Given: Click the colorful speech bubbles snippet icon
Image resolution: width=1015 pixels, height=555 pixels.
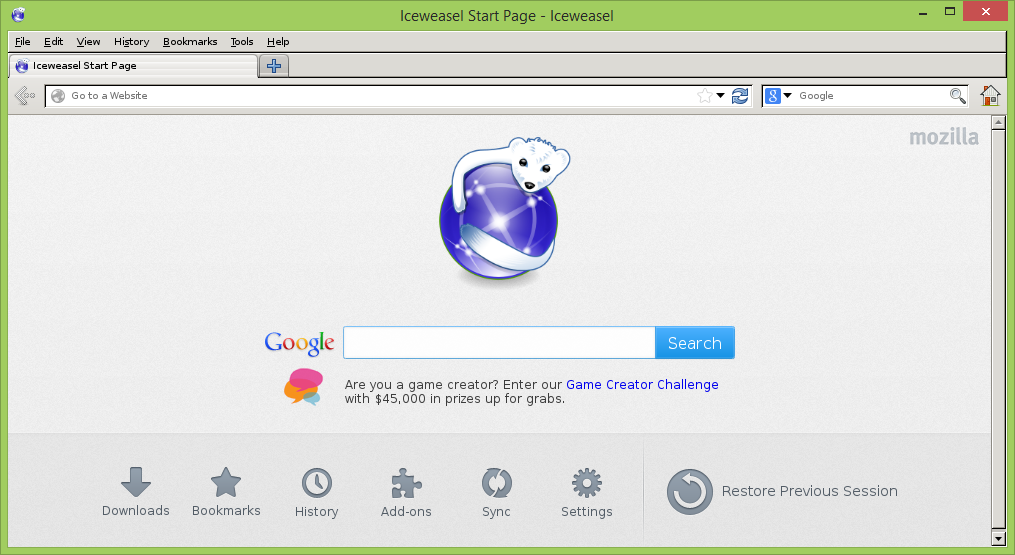Looking at the screenshot, I should (303, 387).
